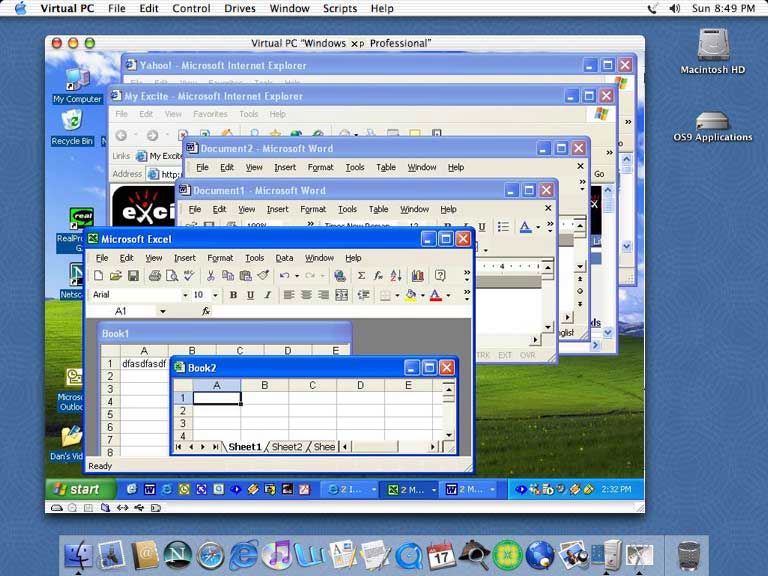Image resolution: width=768 pixels, height=576 pixels.
Task: Toggle Align Right in Excel formatting bar
Action: pos(323,295)
